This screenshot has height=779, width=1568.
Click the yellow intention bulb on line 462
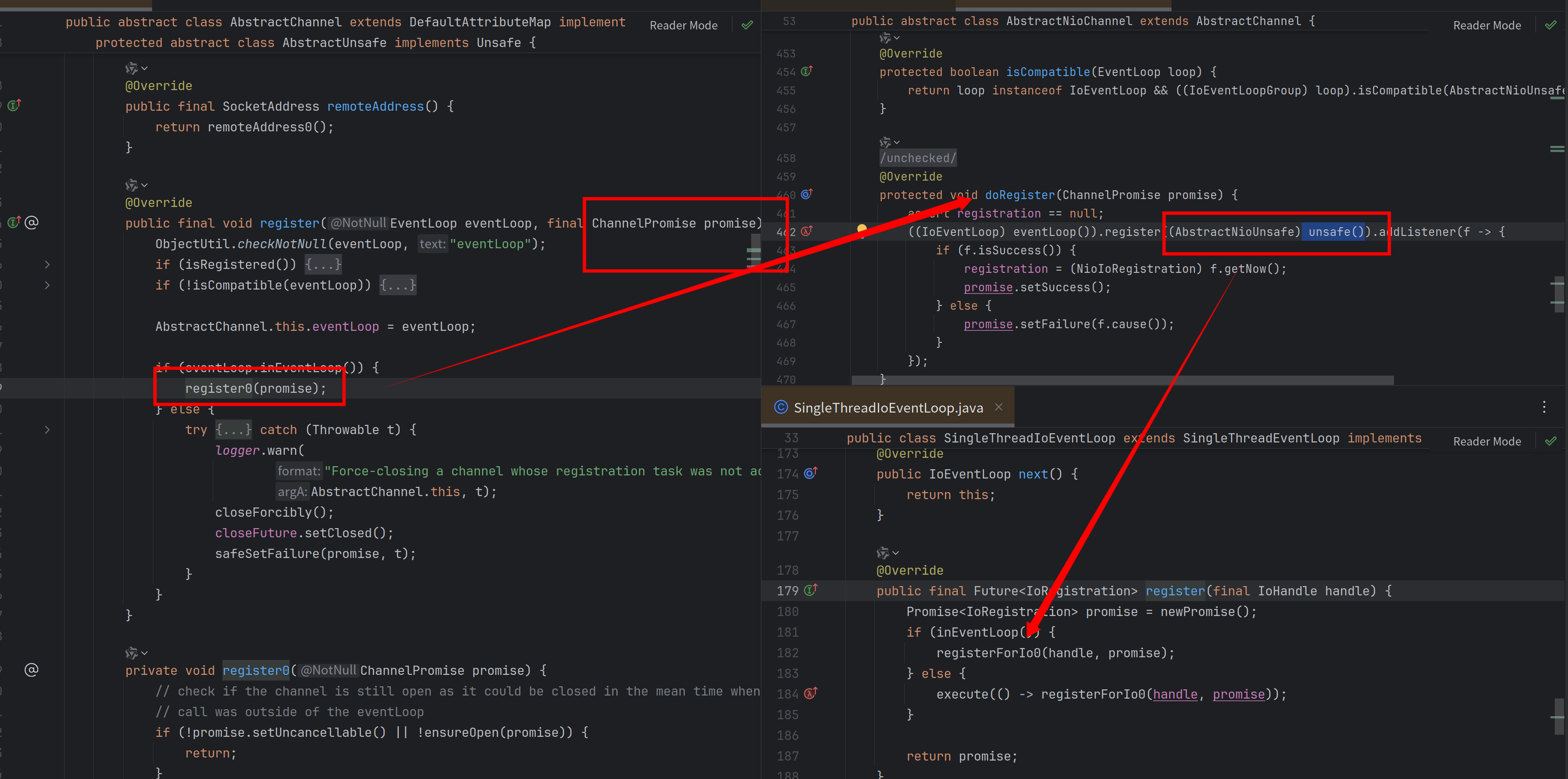click(862, 229)
